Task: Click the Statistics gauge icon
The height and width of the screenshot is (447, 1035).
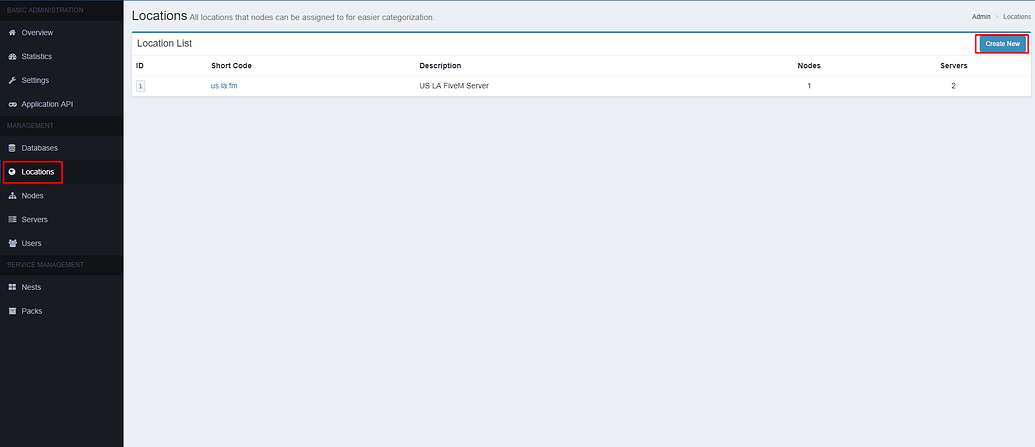Action: (x=12, y=56)
